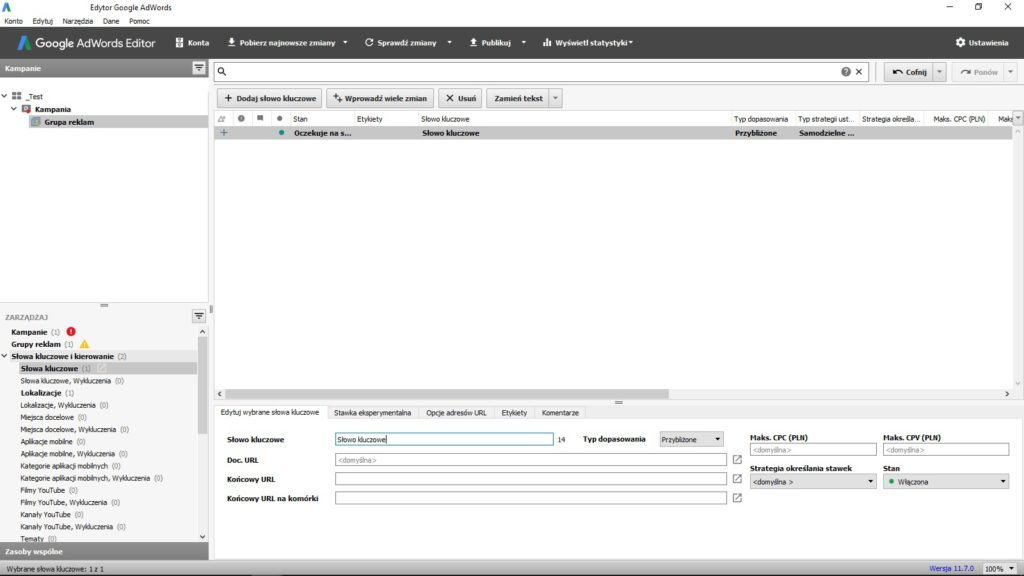The width and height of the screenshot is (1024, 576).
Task: Select Kampania in the tree
Action: pos(52,109)
